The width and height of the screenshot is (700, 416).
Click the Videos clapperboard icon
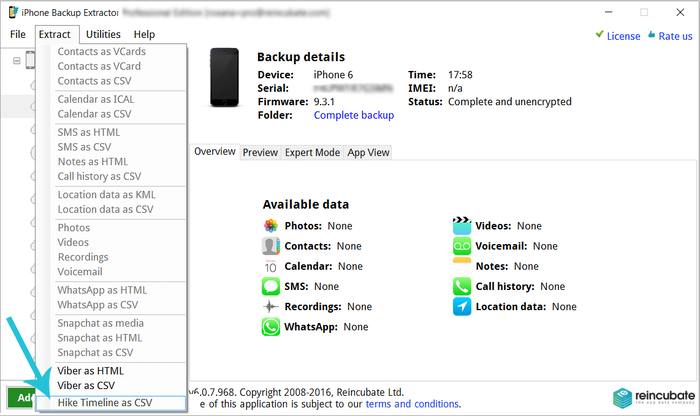pos(462,226)
